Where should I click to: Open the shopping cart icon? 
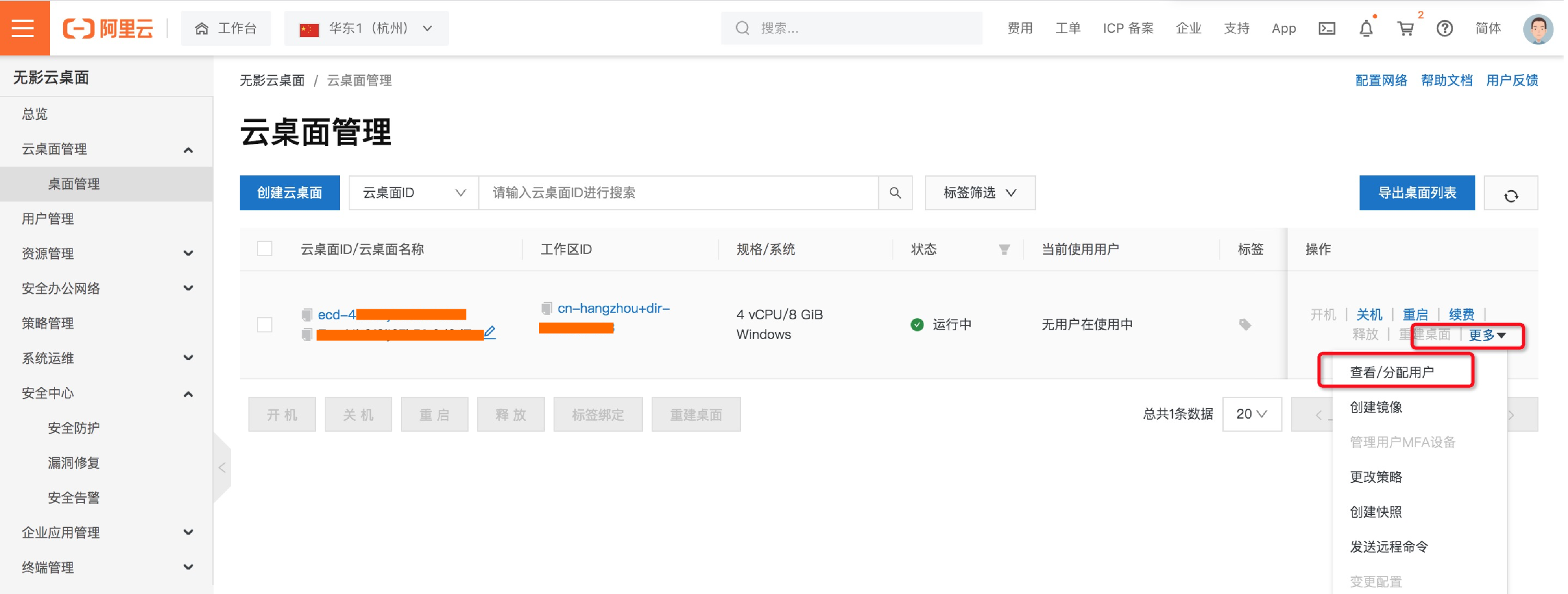click(x=1406, y=28)
